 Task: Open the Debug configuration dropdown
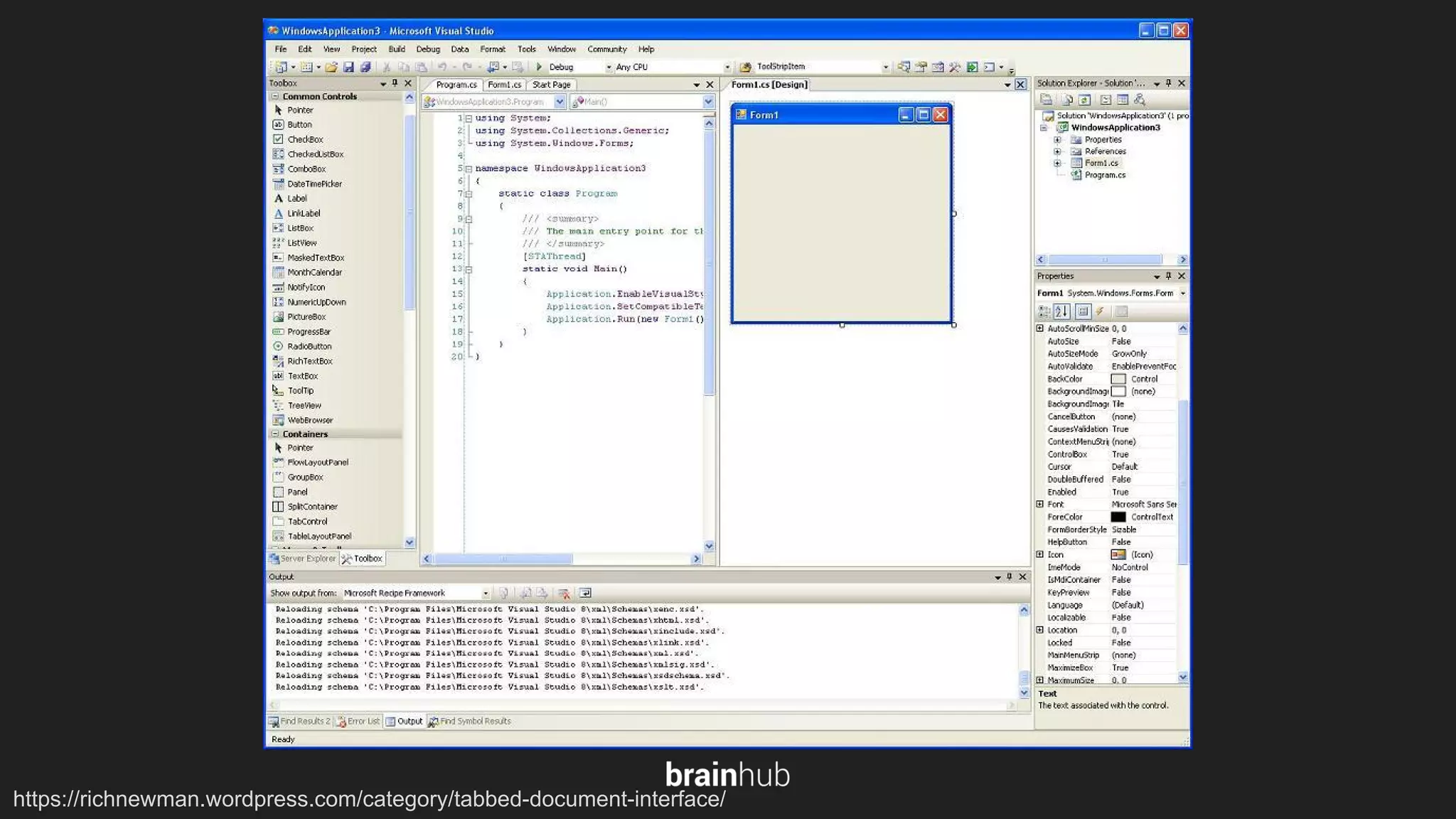point(609,67)
